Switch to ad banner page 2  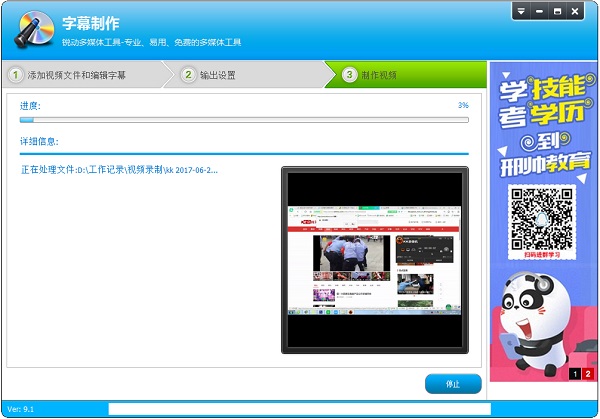588,373
